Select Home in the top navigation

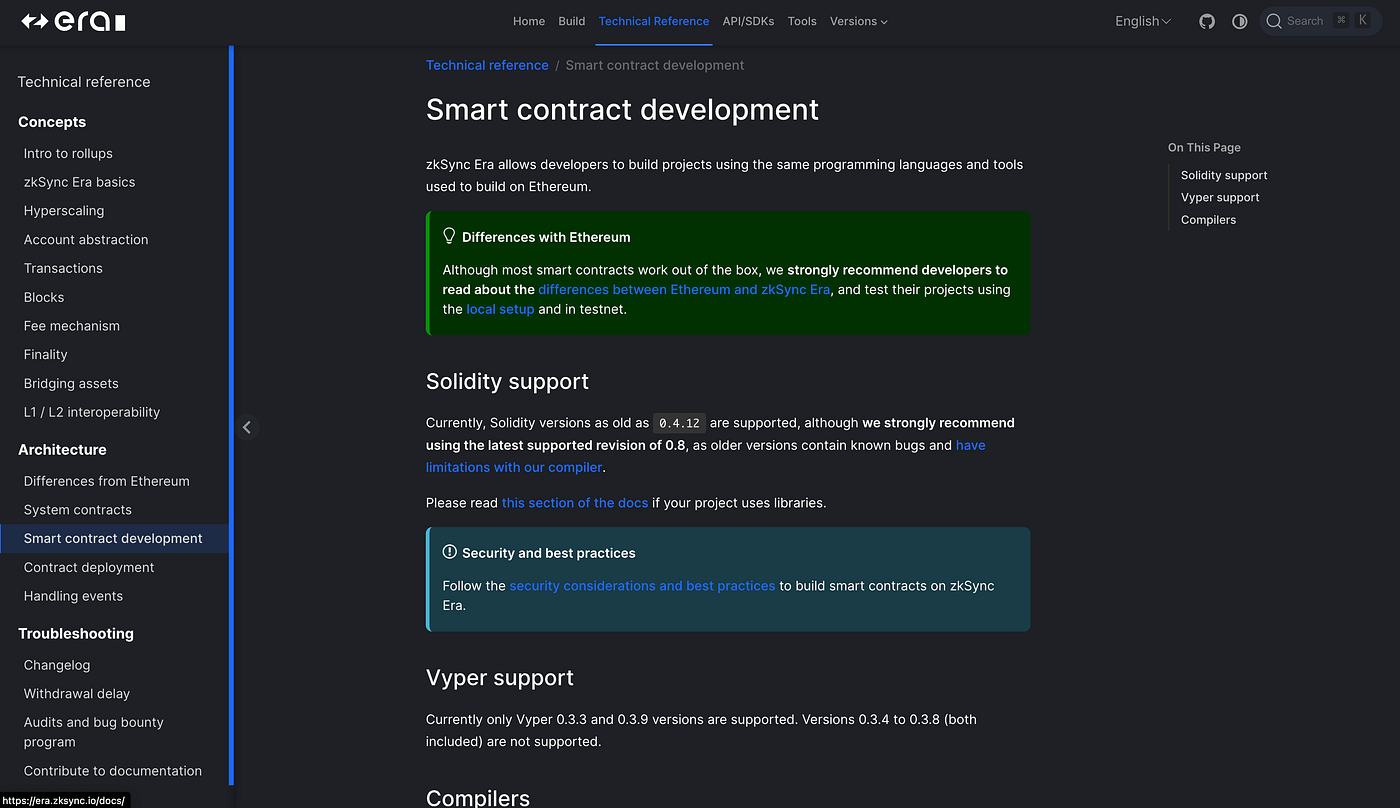(x=529, y=21)
